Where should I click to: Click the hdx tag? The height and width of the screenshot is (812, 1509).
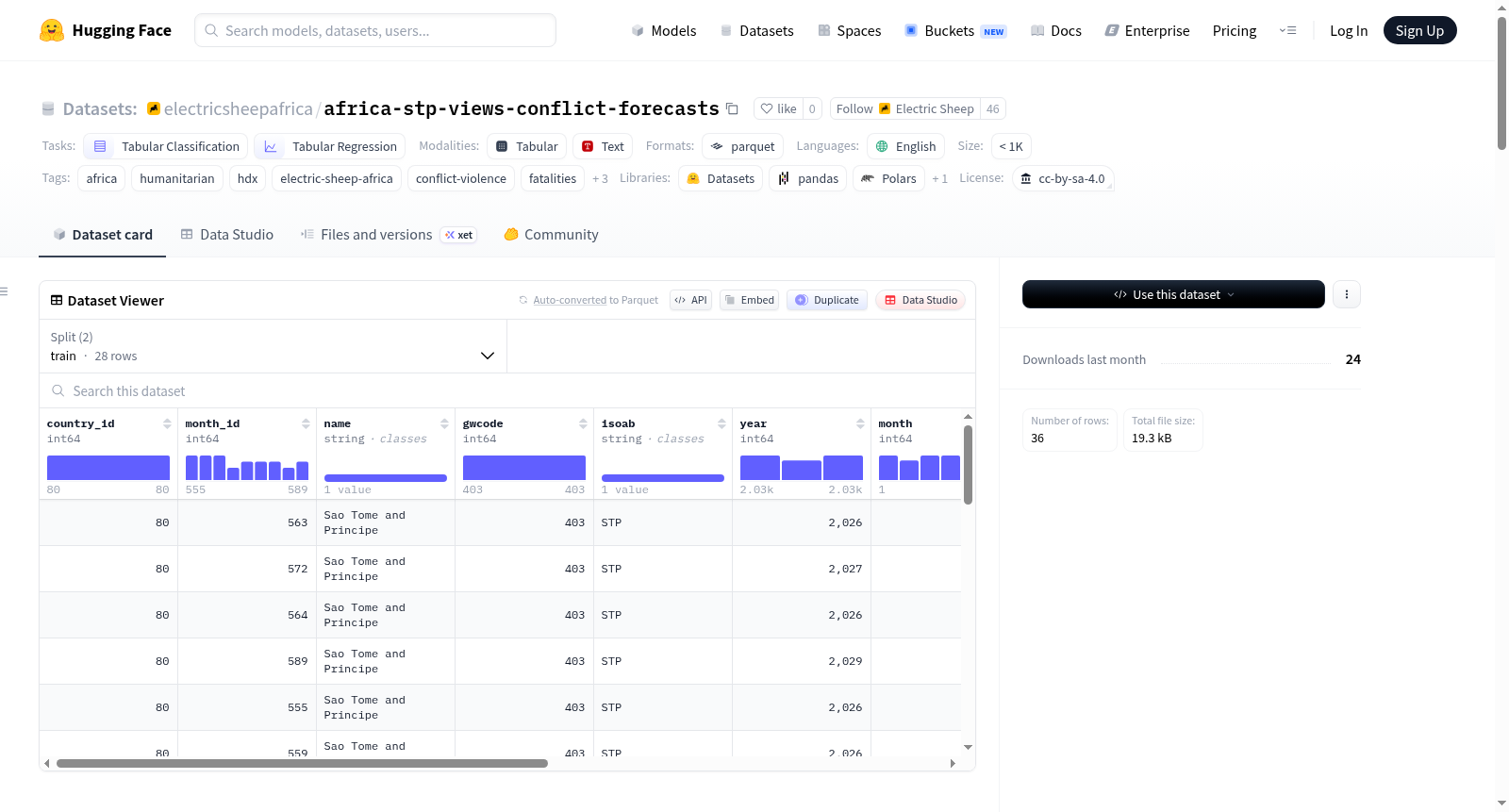[x=248, y=178]
